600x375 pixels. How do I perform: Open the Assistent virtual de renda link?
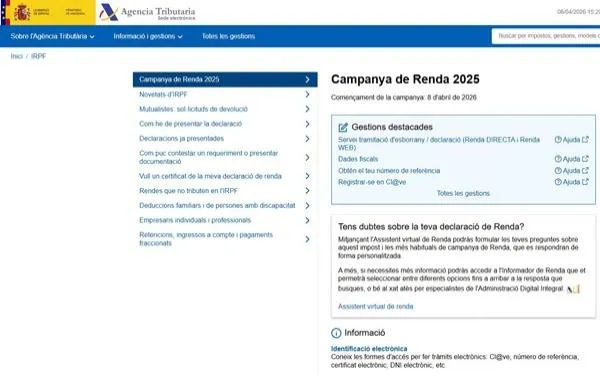375,307
